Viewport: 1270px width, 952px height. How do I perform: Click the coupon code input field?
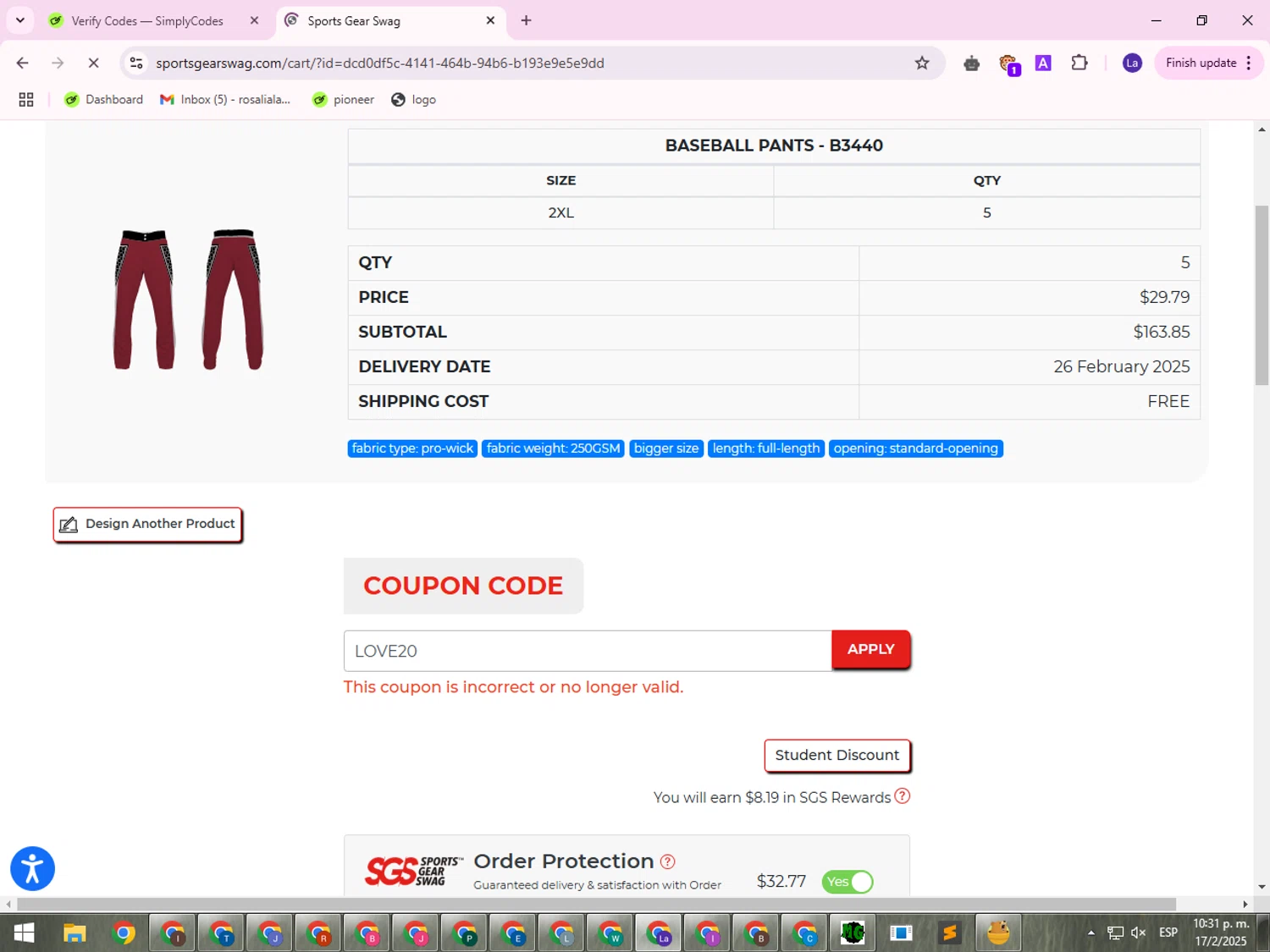click(588, 651)
